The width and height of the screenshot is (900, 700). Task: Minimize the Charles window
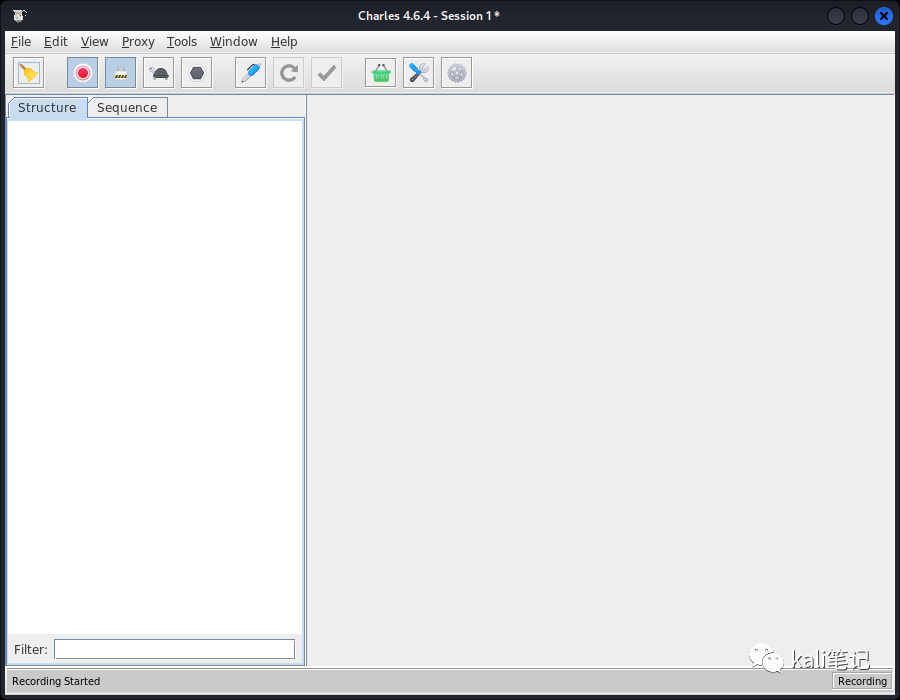[836, 16]
